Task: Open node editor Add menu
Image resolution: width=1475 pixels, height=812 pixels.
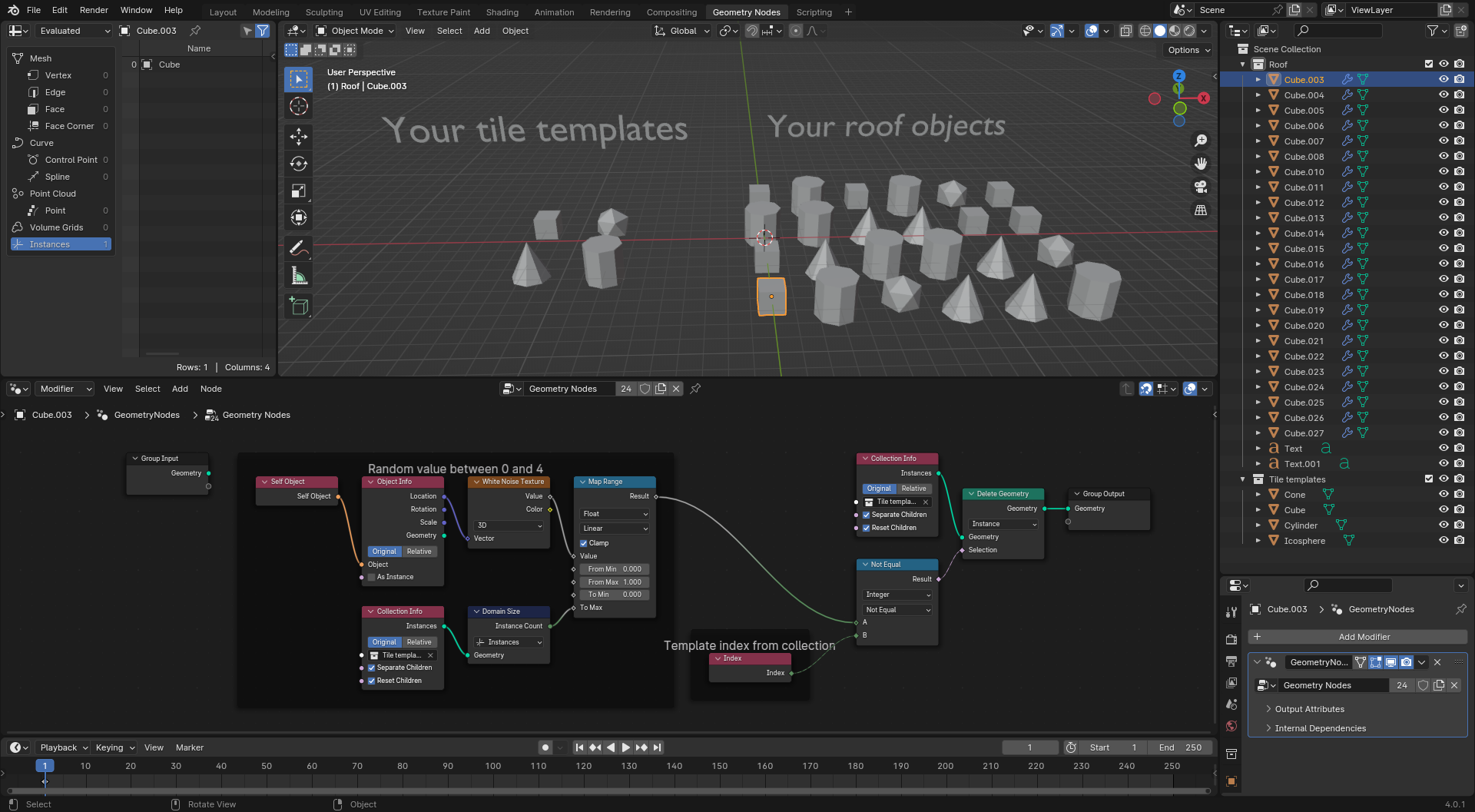Action: (180, 389)
